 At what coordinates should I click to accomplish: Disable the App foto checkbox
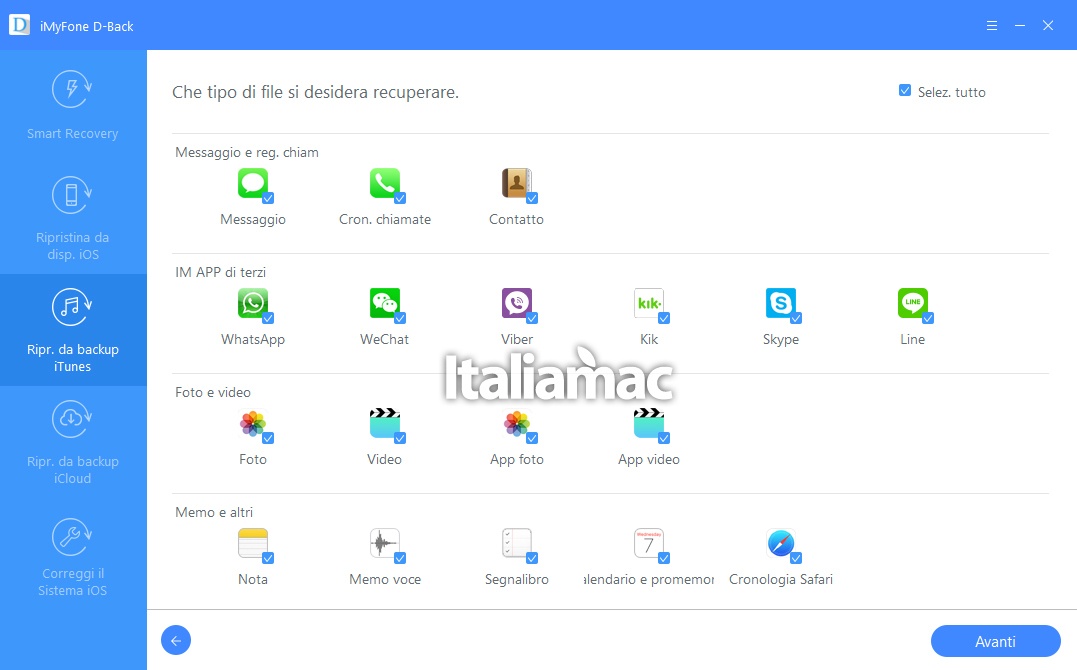pos(532,438)
